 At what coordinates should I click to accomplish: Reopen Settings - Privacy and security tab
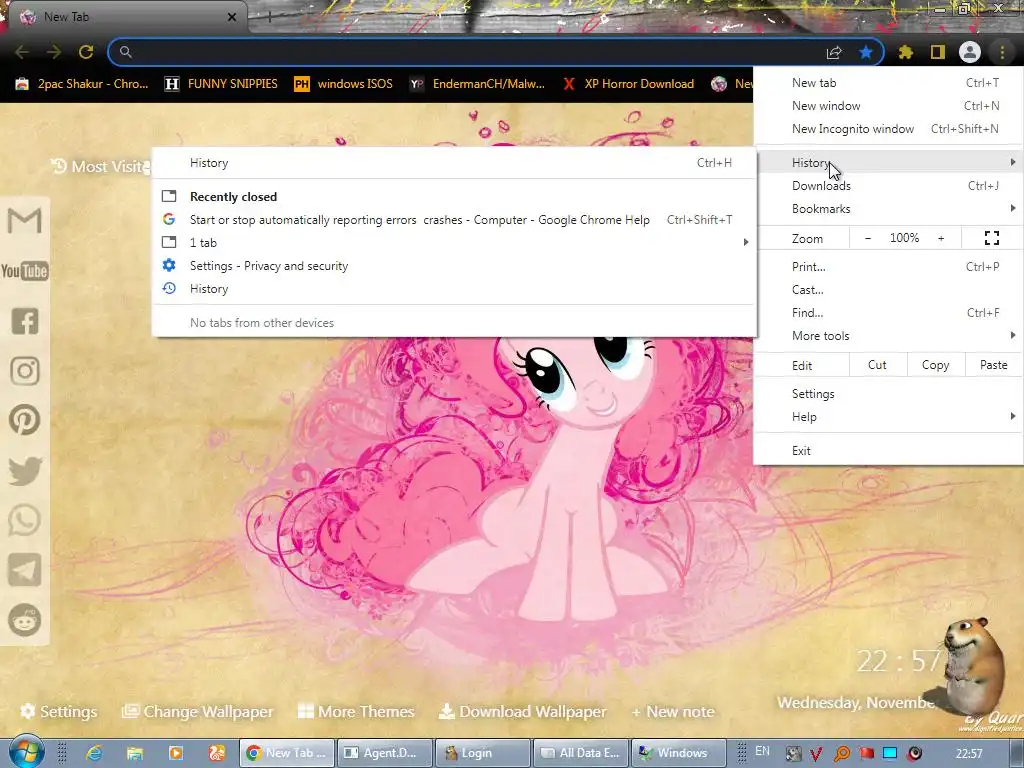point(455,266)
